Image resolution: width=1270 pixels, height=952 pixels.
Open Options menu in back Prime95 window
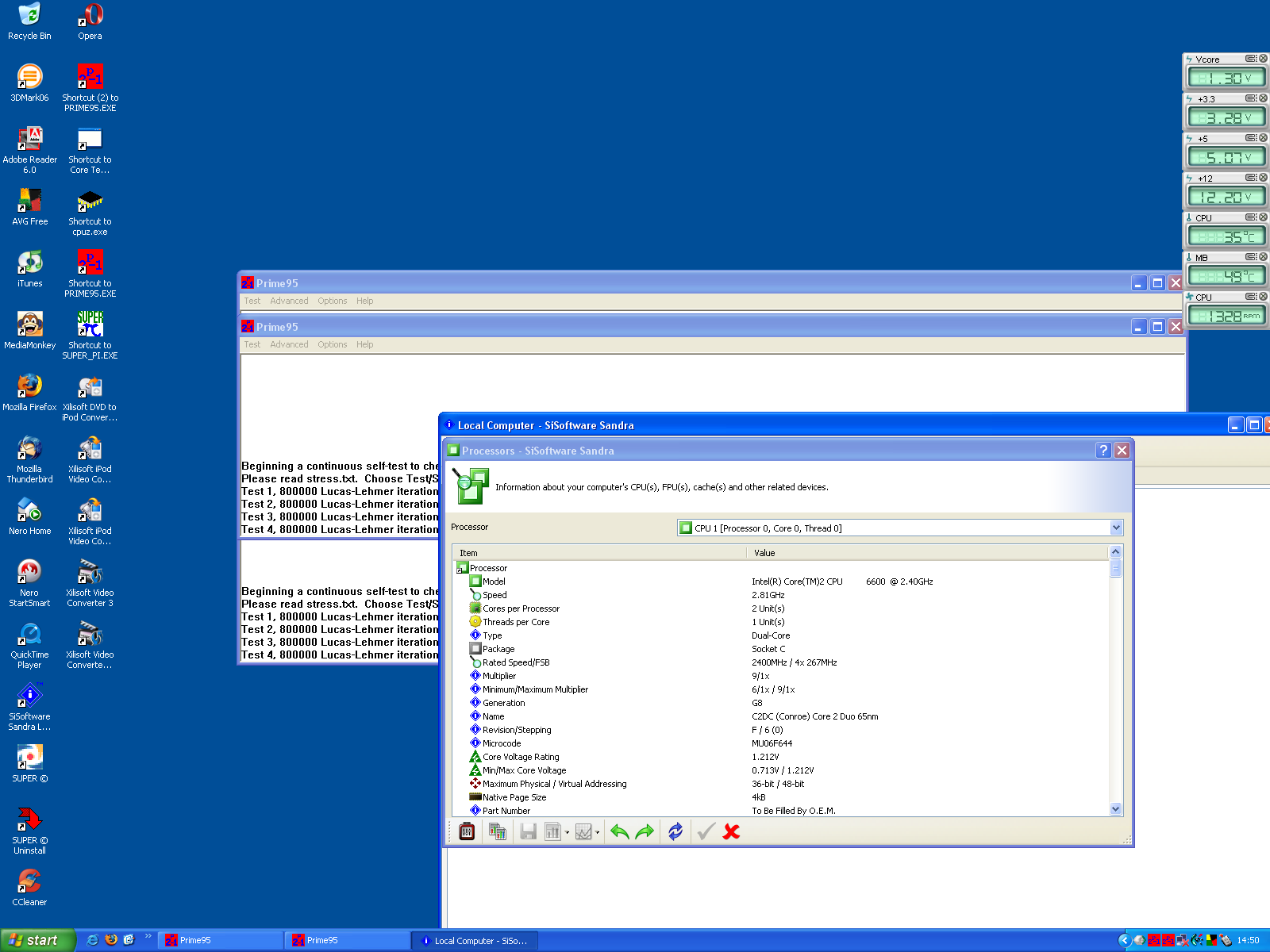coord(332,301)
